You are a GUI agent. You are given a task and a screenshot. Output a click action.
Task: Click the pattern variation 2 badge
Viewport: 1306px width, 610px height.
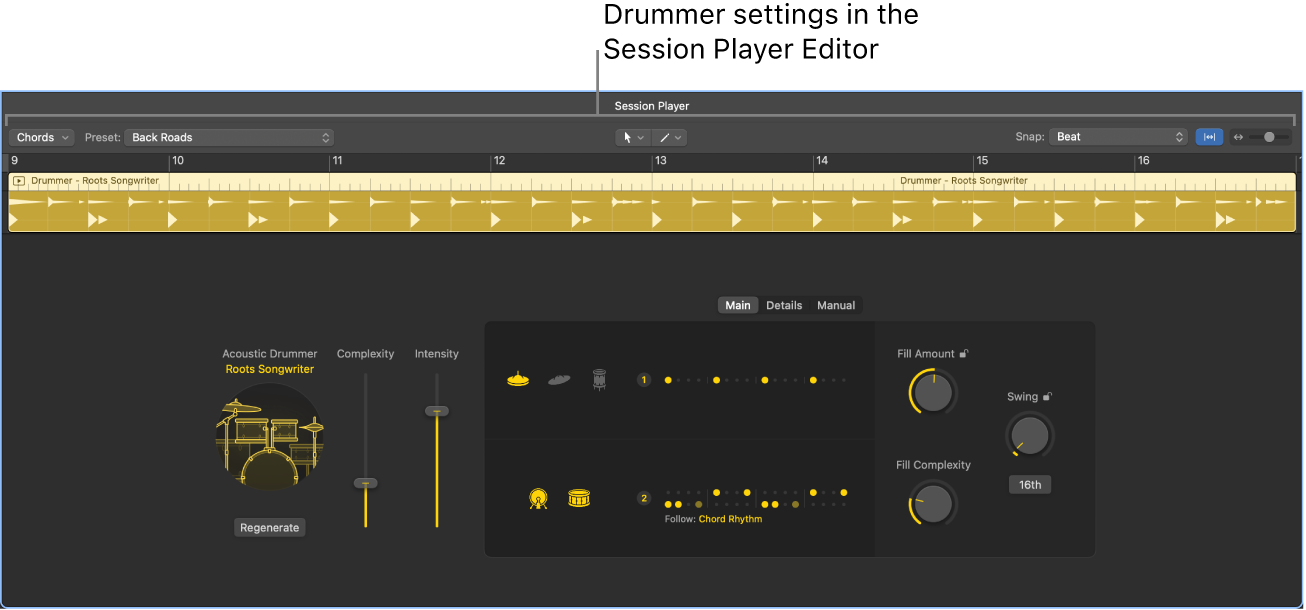click(644, 498)
